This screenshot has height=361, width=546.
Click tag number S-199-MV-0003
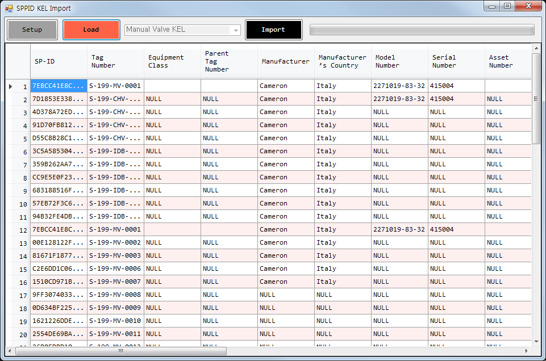point(116,256)
